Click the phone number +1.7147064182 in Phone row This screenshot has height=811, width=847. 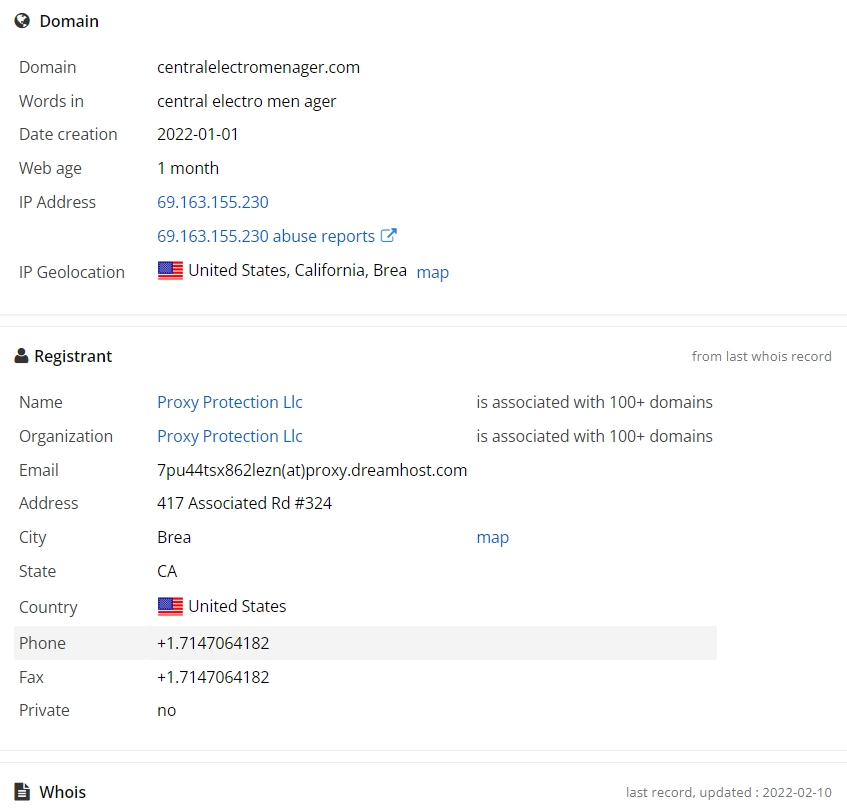[x=213, y=643]
